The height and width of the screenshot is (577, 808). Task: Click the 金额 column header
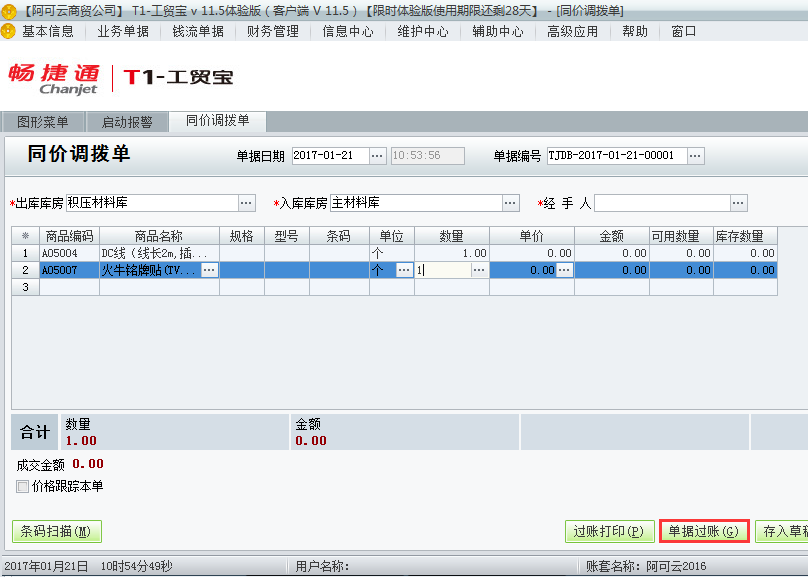[x=612, y=236]
